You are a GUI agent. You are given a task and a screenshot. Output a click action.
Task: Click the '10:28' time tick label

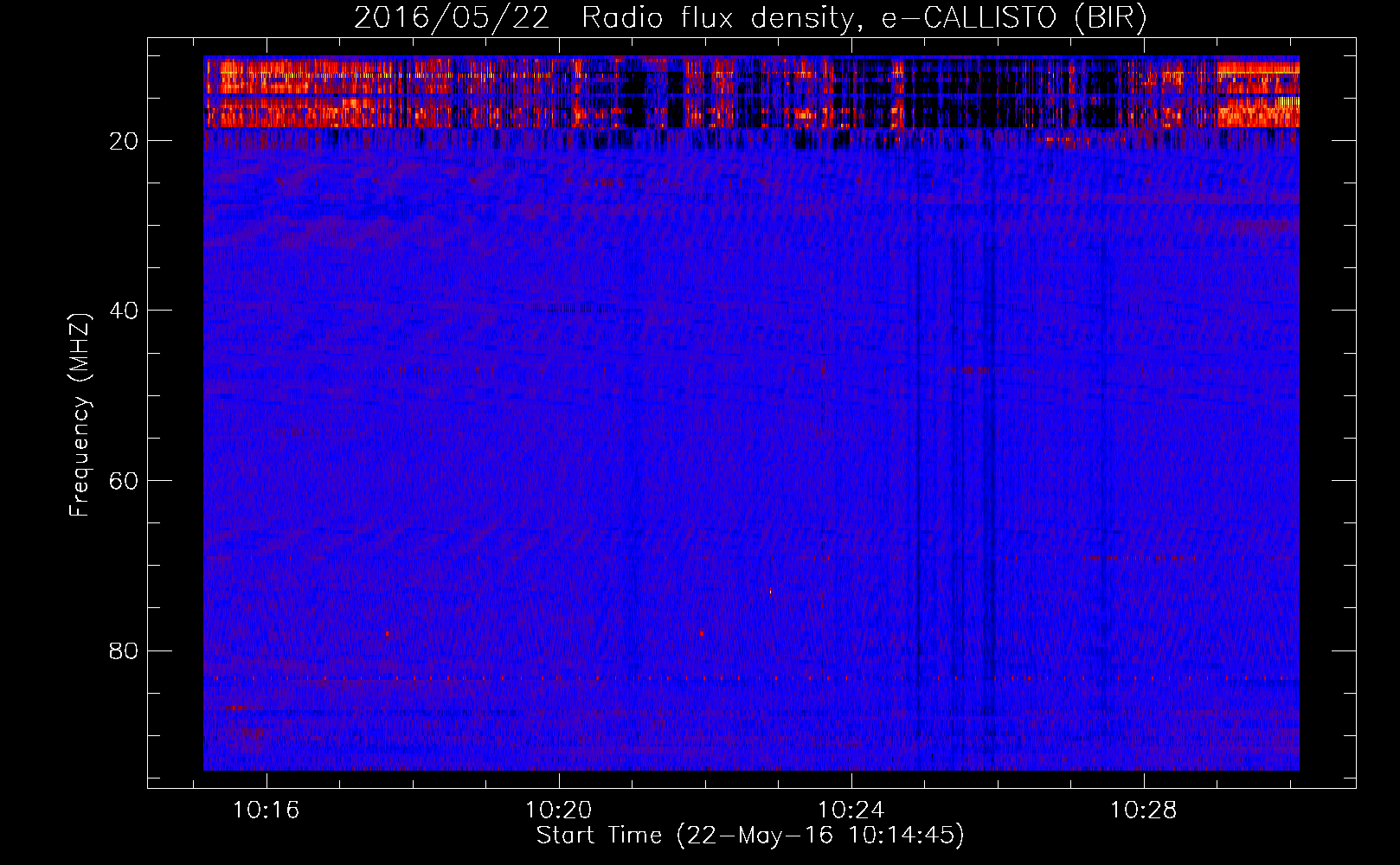pos(1144,810)
